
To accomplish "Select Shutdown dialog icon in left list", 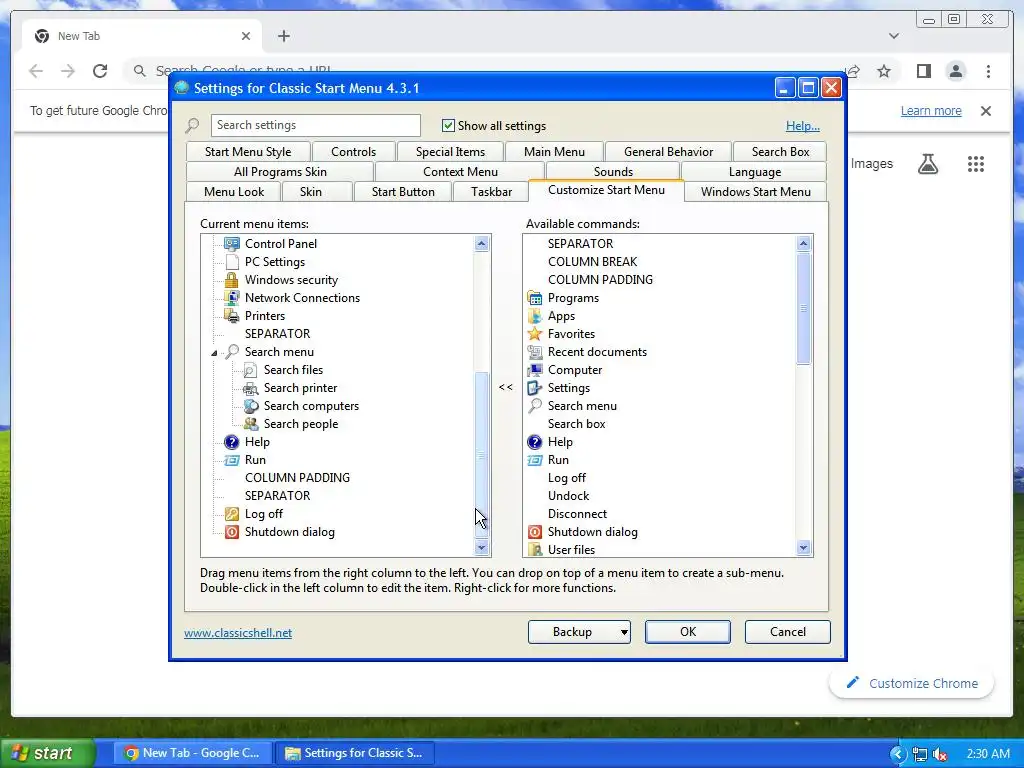I will (231, 532).
